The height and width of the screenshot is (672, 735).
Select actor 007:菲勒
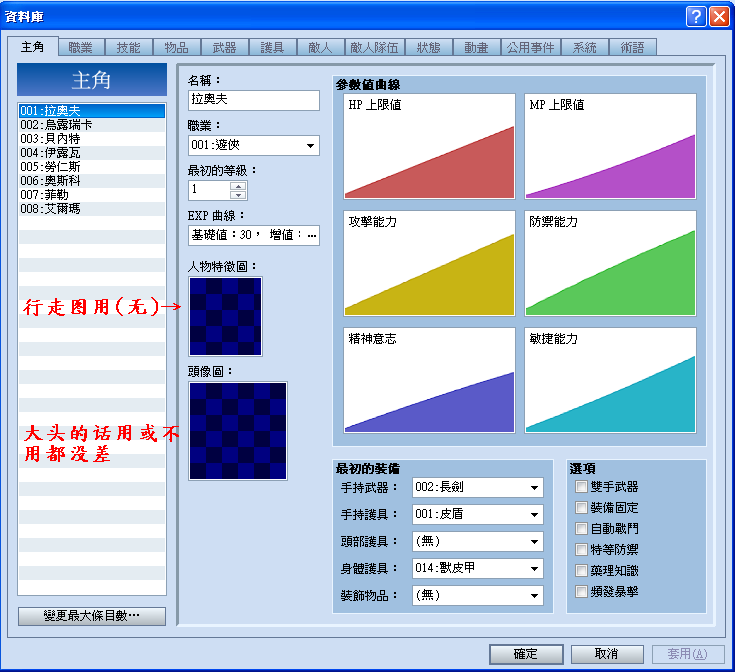pos(92,195)
